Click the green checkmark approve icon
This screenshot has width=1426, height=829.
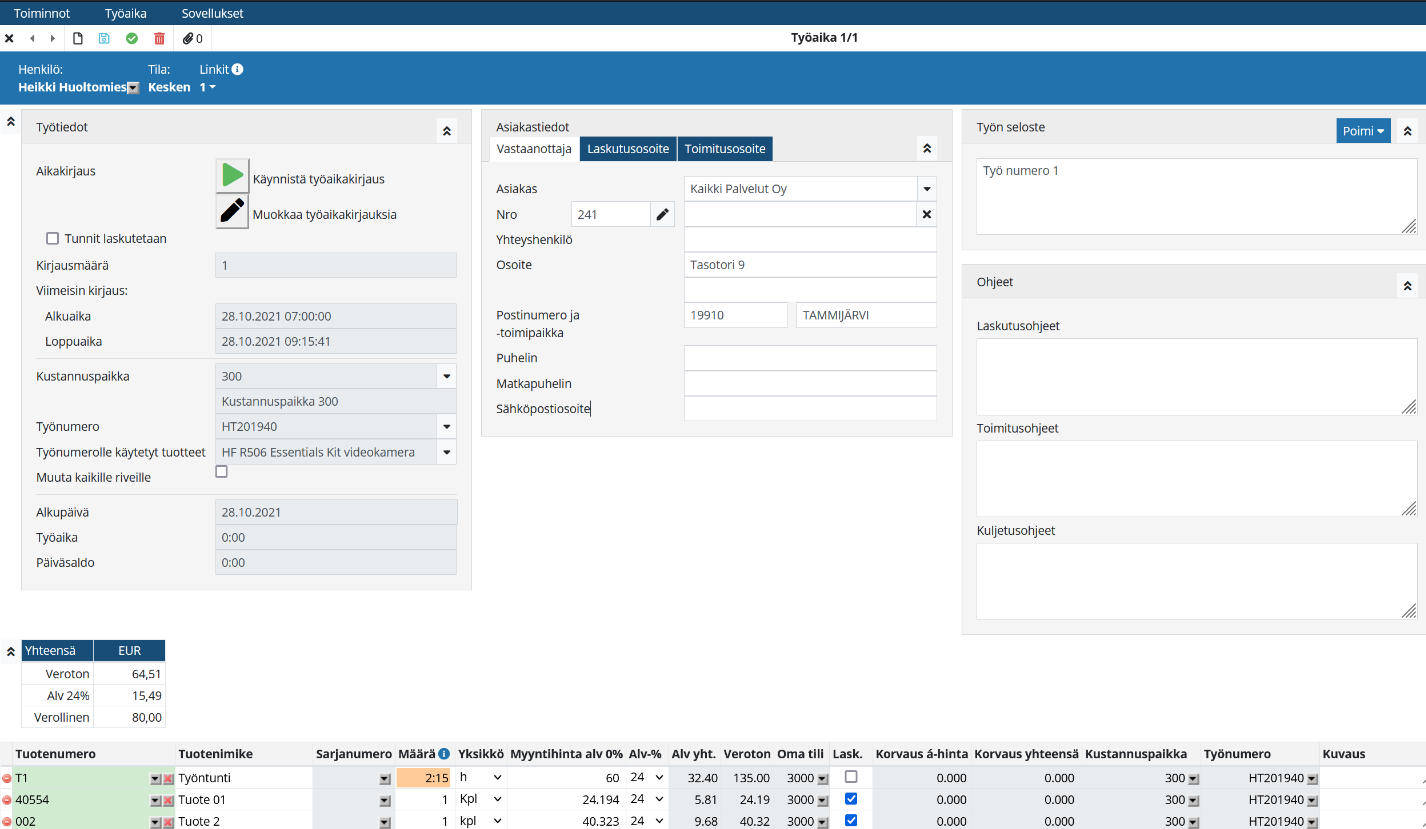[132, 39]
